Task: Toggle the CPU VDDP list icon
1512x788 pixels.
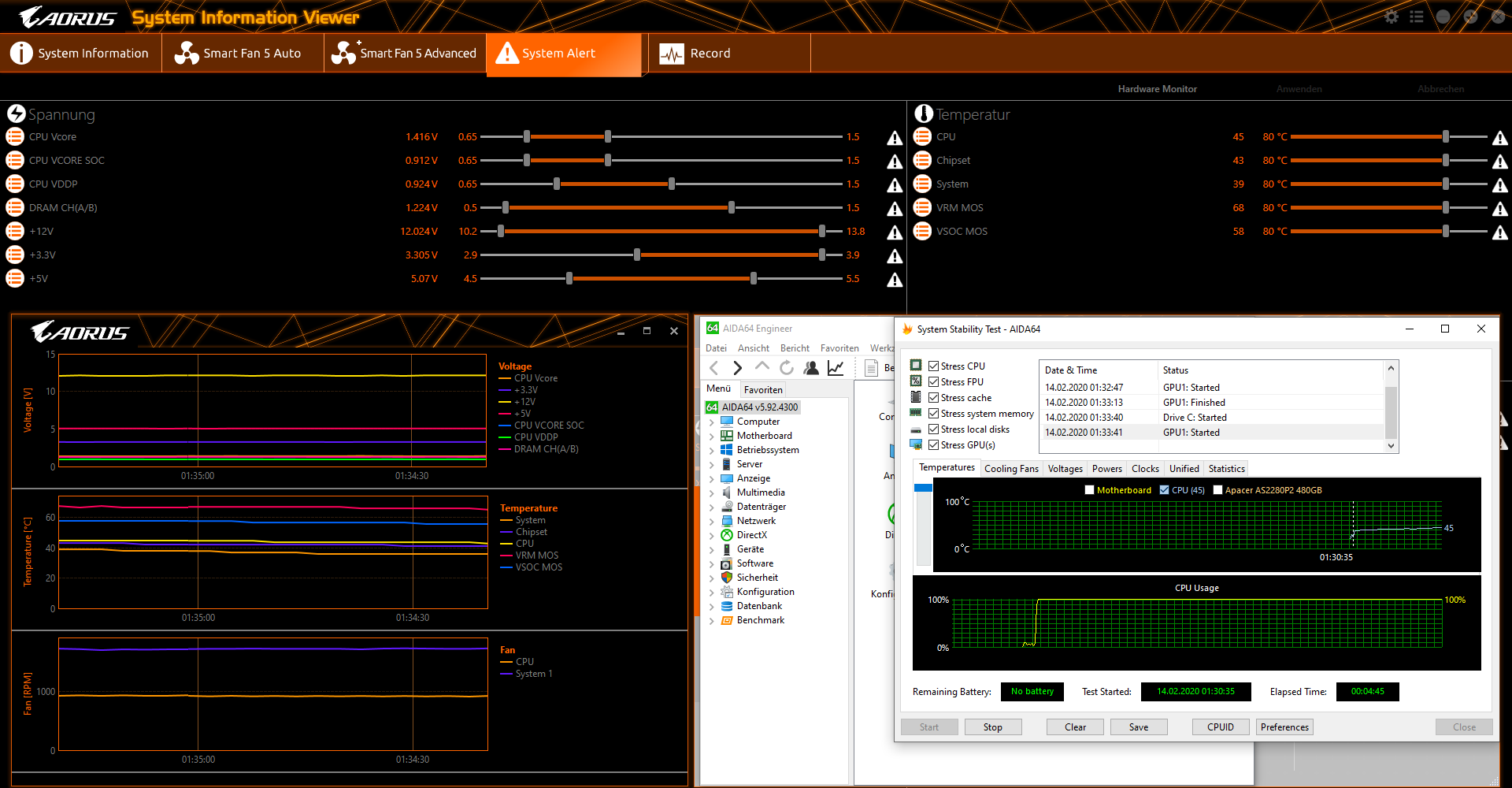Action: [x=15, y=184]
